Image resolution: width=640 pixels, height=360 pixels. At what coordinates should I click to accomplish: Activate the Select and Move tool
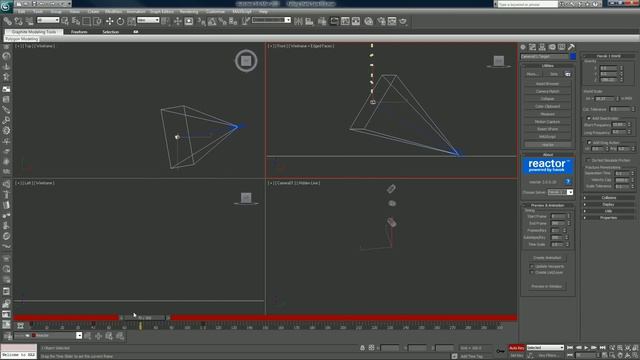[109, 21]
